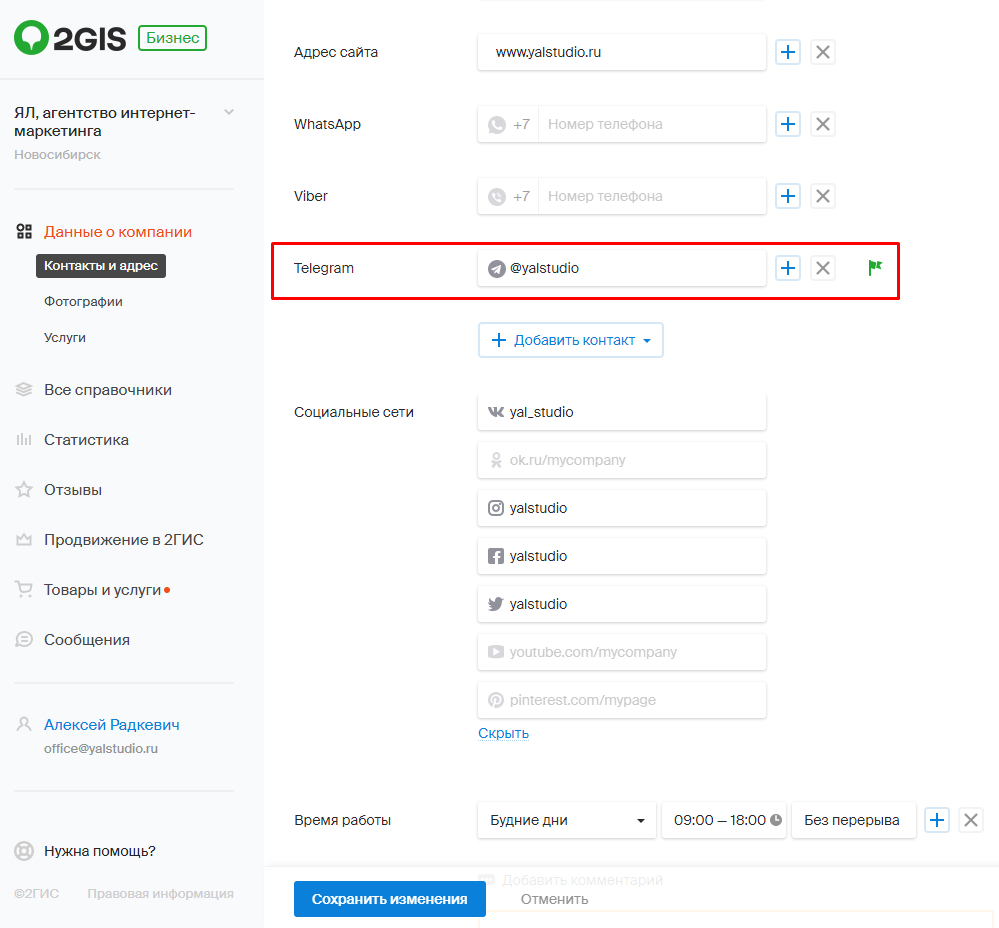Open Все справочники menu item

pyautogui.click(x=108, y=390)
